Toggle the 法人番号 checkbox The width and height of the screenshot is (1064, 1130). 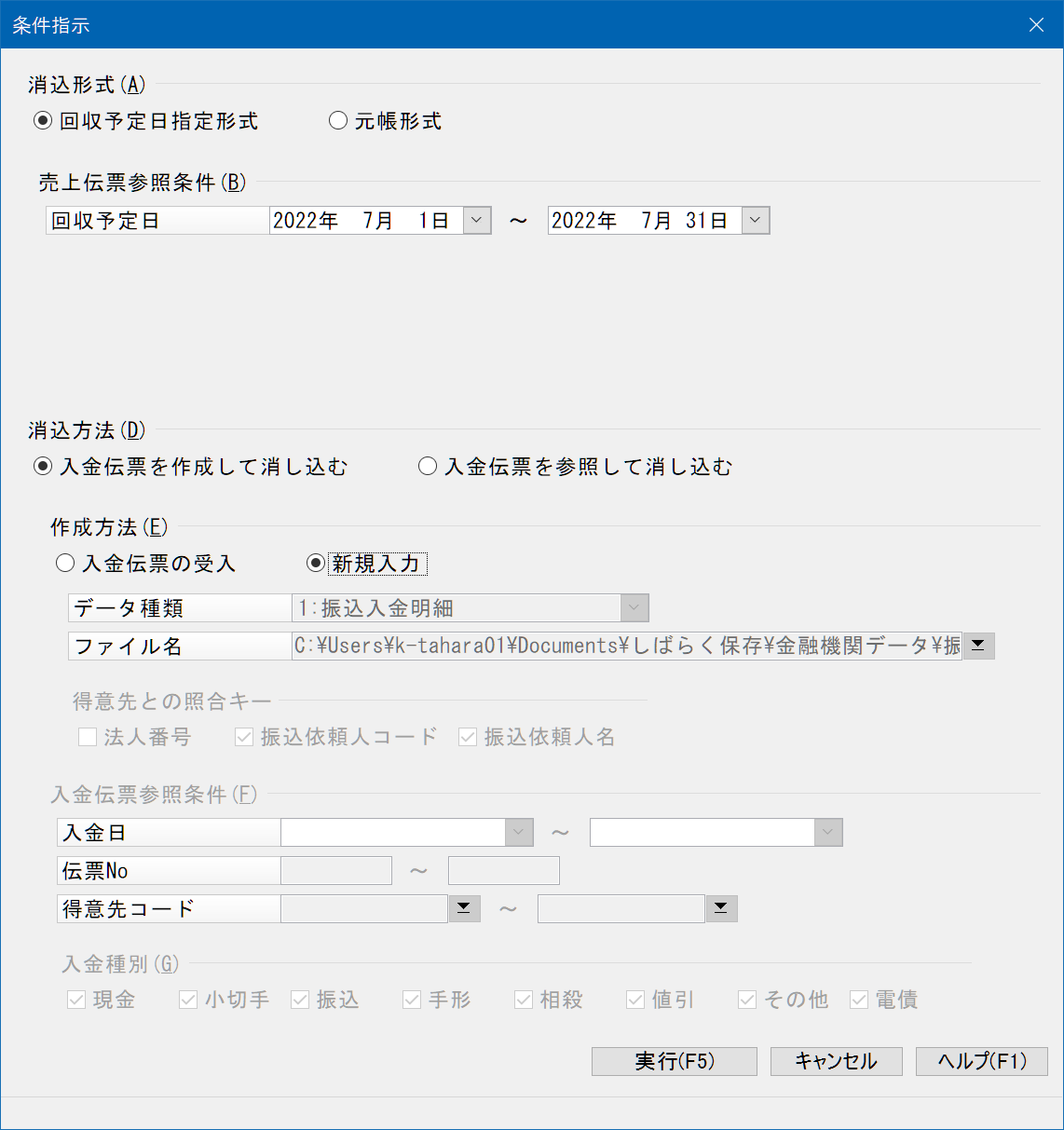(88, 738)
